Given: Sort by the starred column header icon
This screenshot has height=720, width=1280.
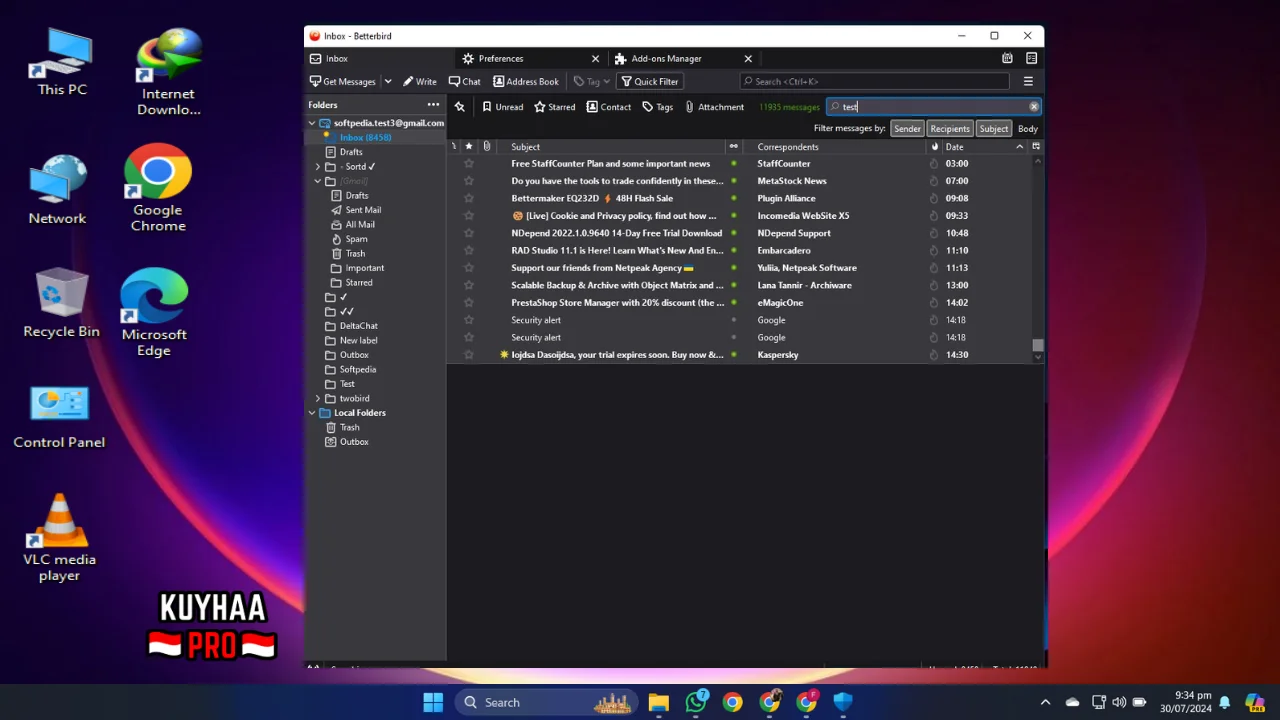Looking at the screenshot, I should [x=468, y=147].
